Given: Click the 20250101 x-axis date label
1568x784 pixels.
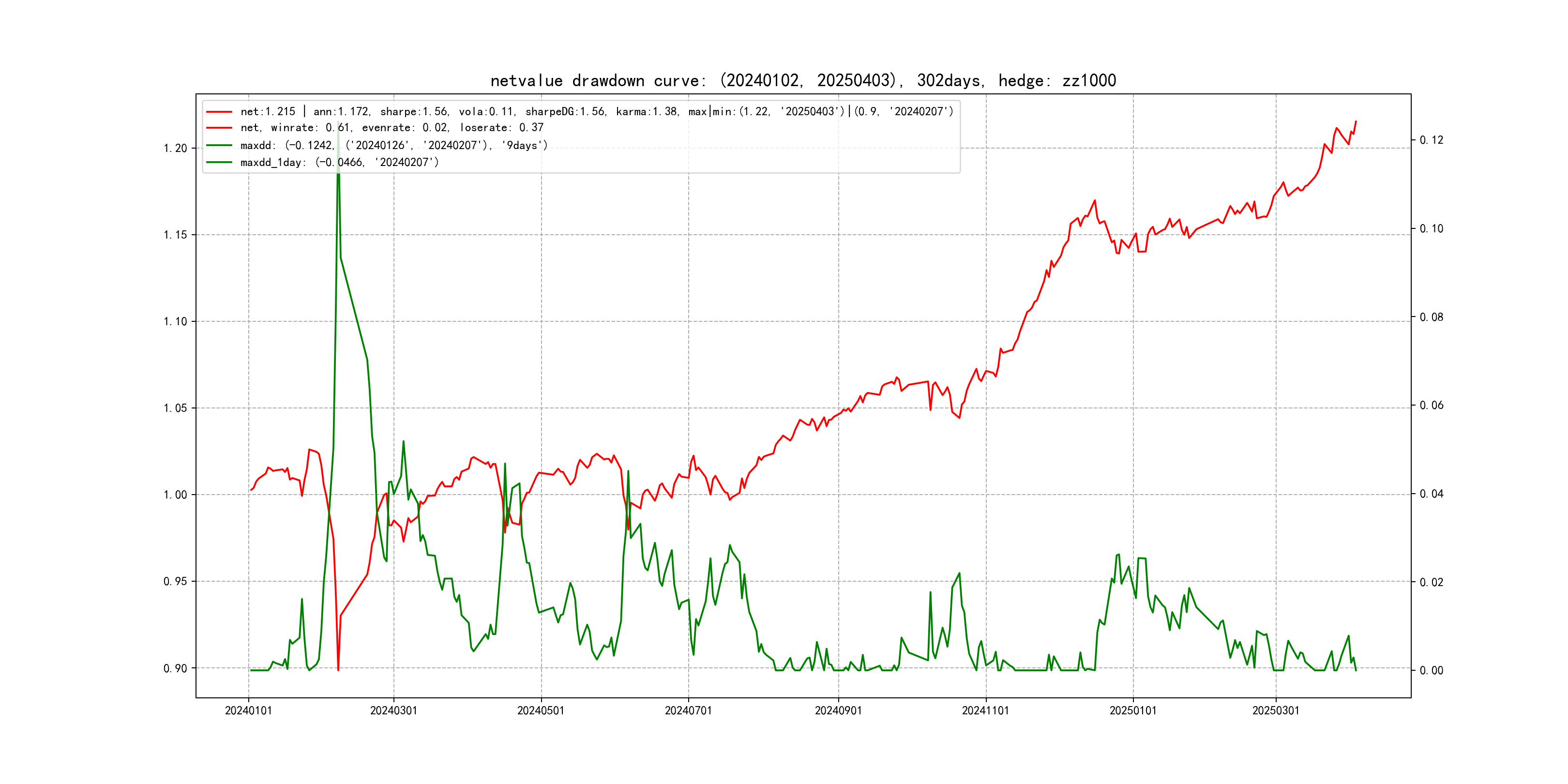Looking at the screenshot, I should (x=1133, y=710).
